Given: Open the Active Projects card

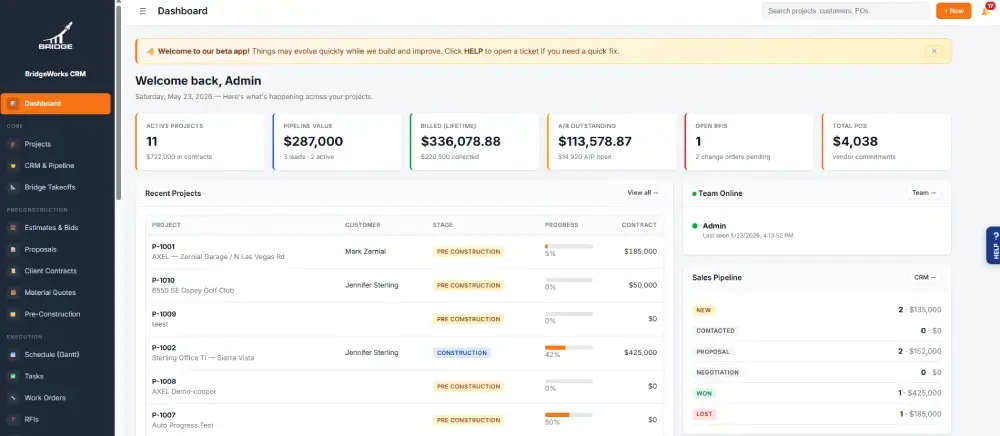Looking at the screenshot, I should pos(200,142).
